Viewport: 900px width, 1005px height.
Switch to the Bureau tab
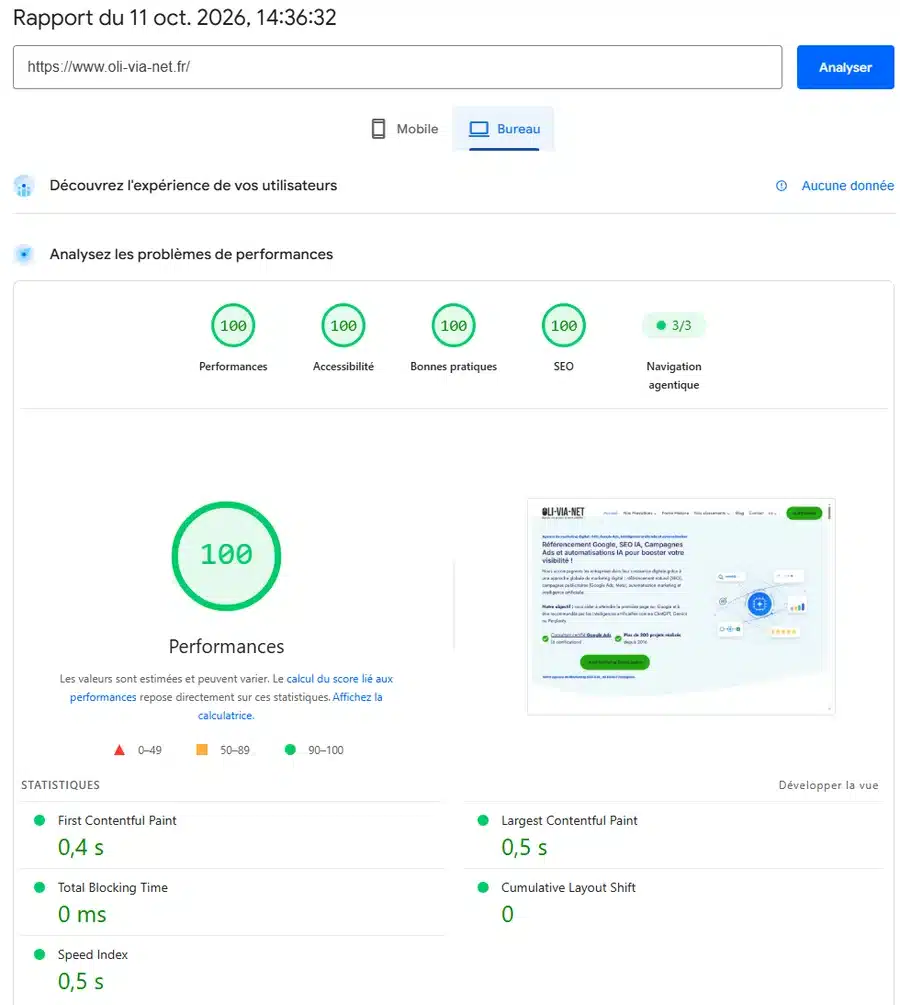click(504, 129)
